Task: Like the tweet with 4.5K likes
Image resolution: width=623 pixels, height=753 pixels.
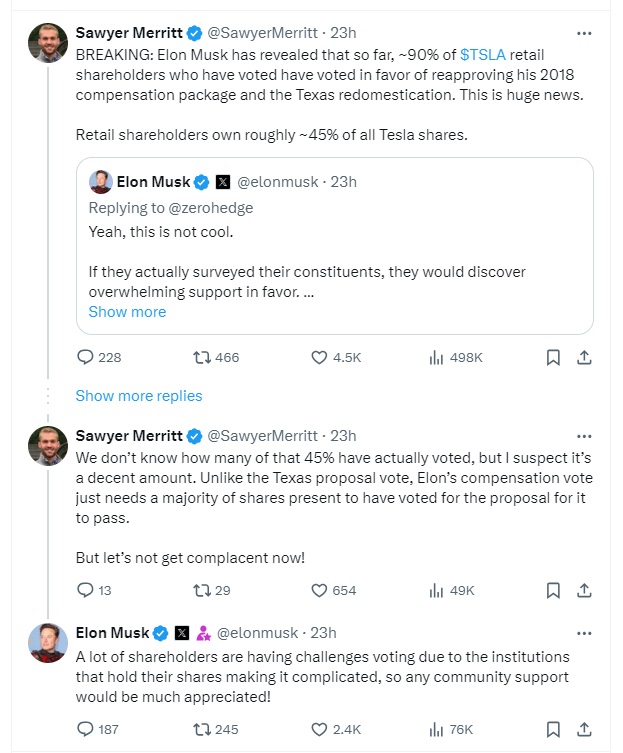Action: [x=320, y=357]
